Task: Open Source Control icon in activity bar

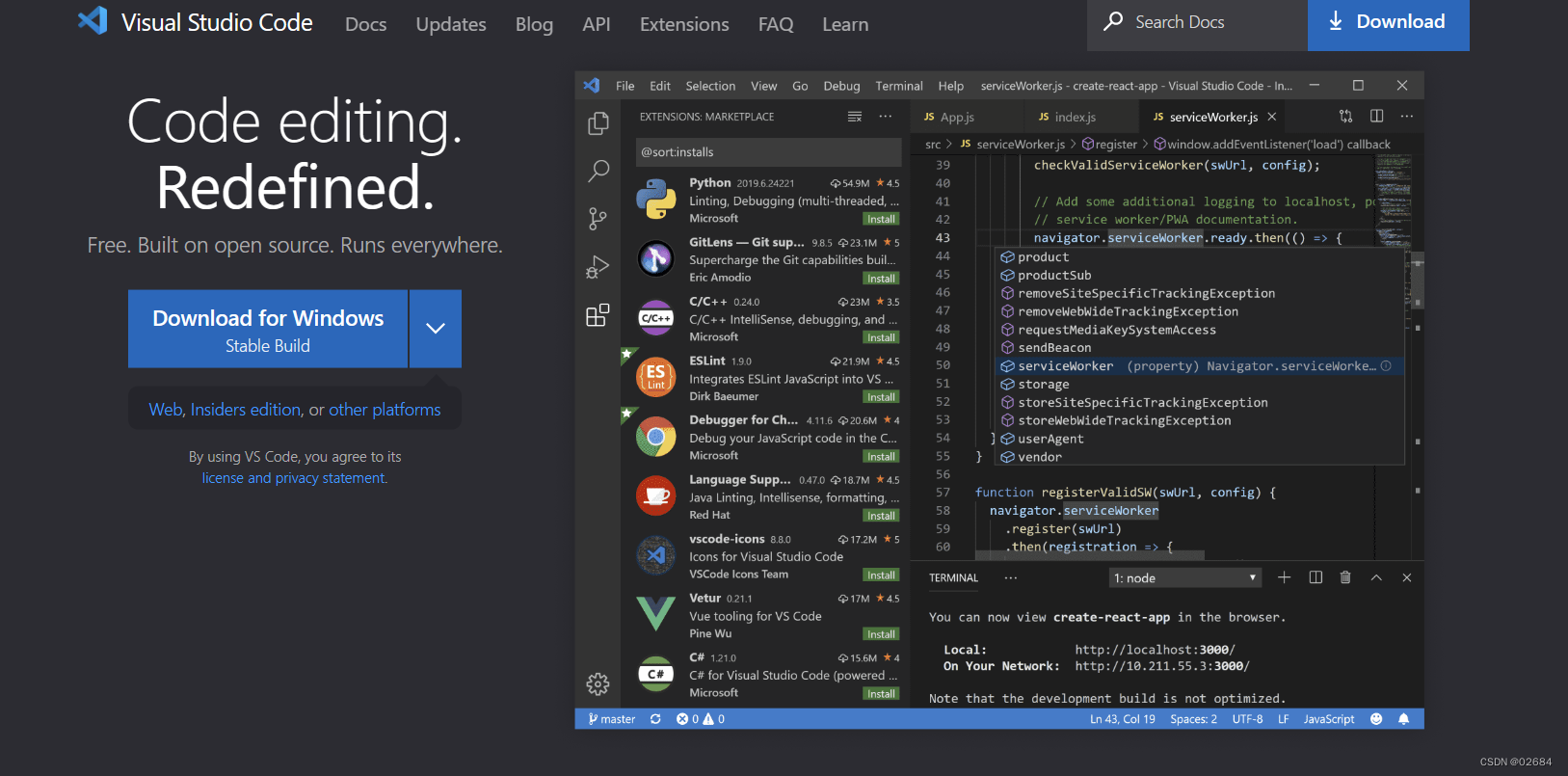Action: point(598,219)
